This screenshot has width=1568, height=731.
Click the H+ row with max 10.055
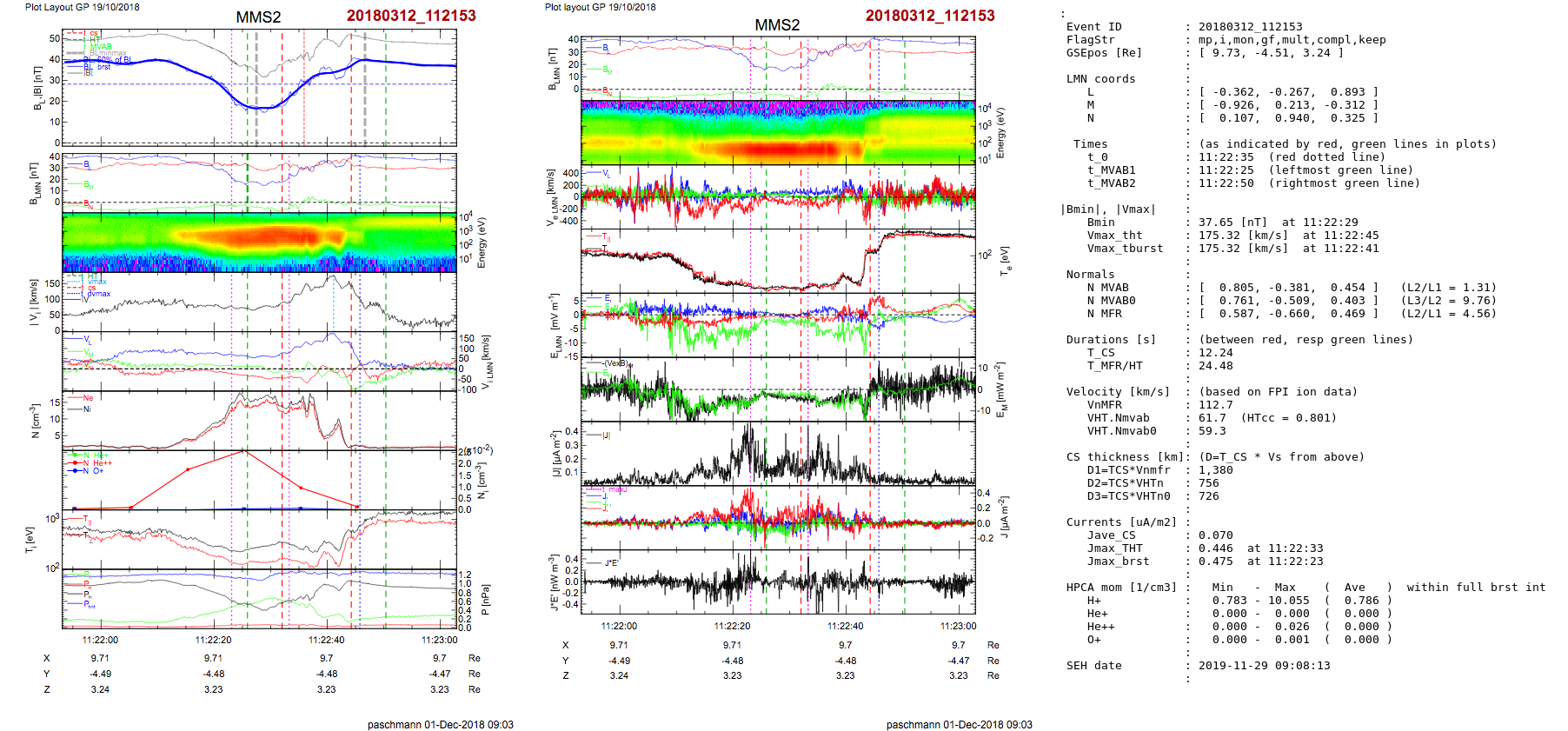point(1239,601)
